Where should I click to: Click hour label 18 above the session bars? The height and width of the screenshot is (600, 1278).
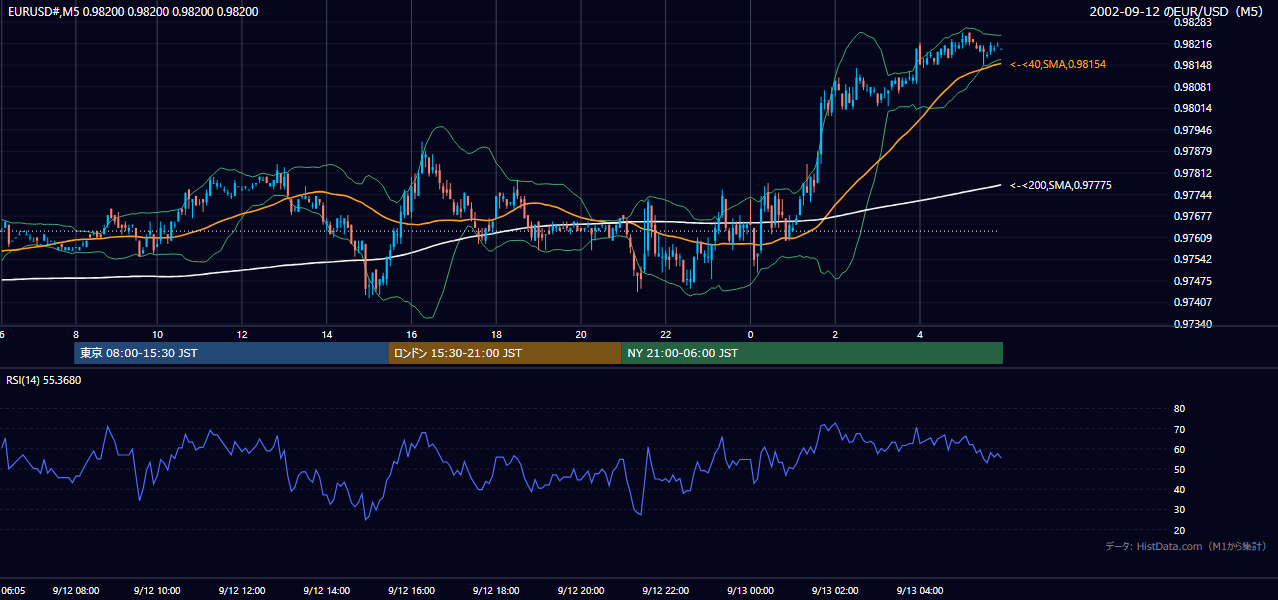(x=496, y=334)
